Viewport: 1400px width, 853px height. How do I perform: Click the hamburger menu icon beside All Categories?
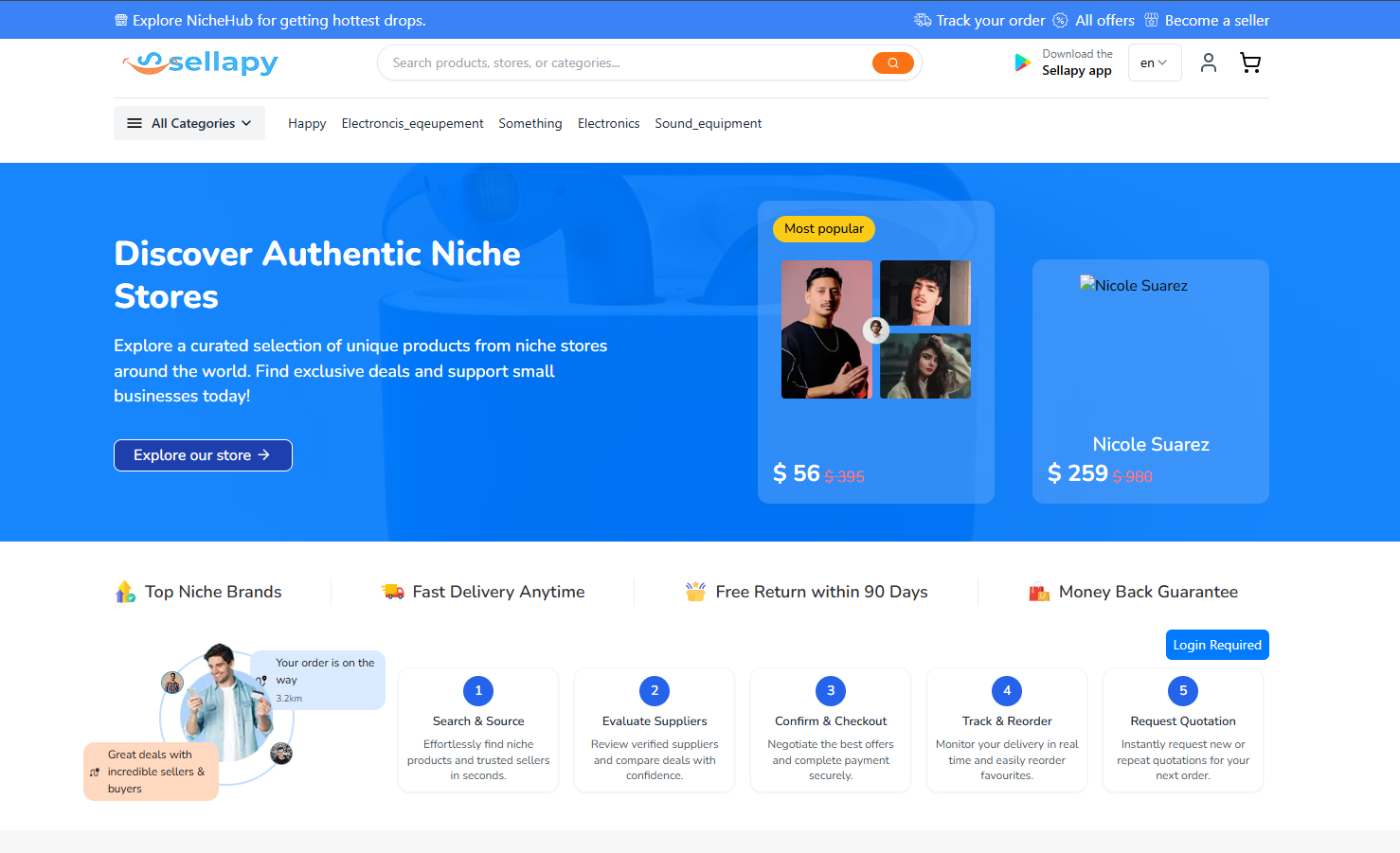[x=135, y=123]
